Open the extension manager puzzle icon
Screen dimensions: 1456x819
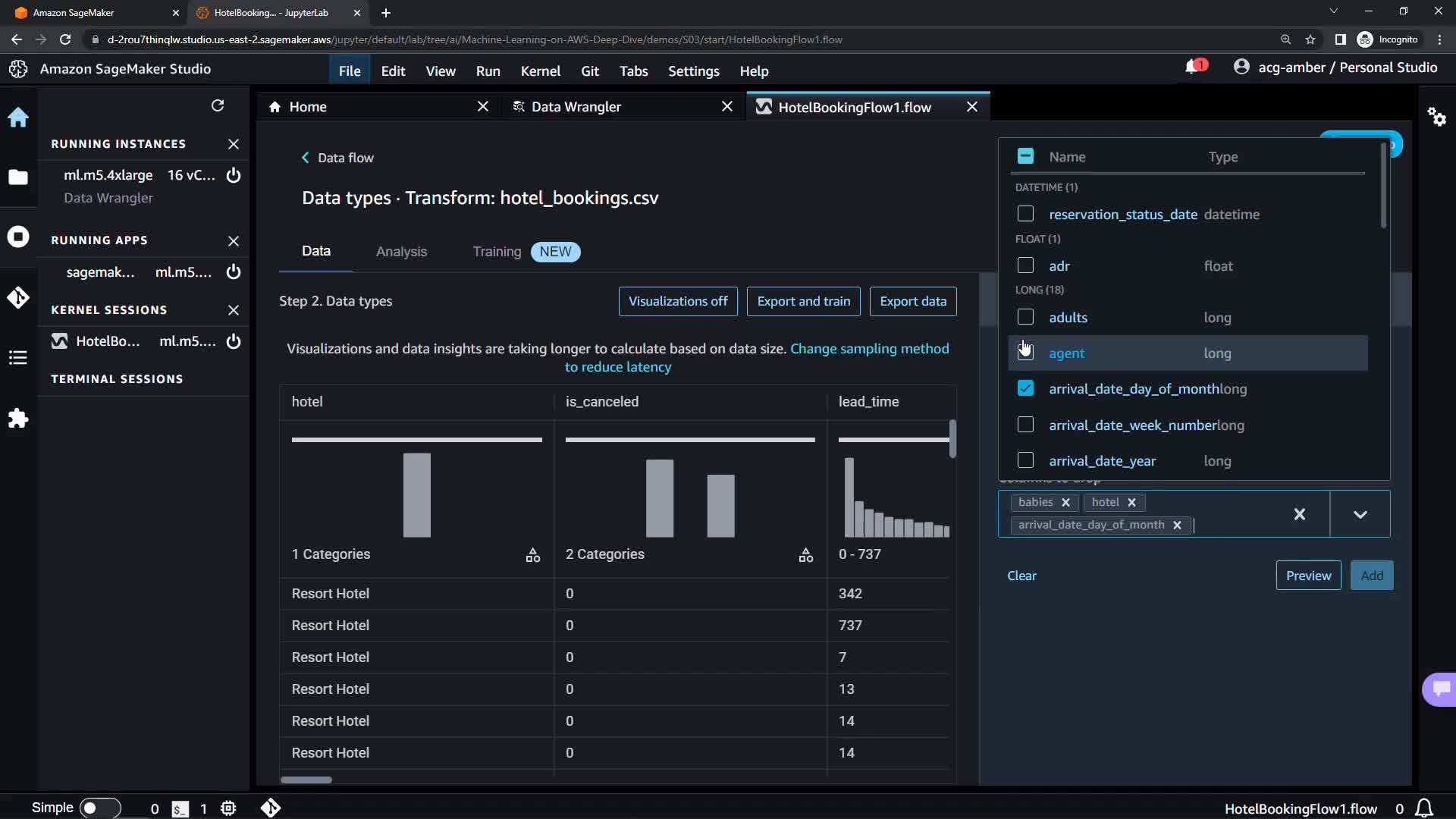tap(18, 419)
